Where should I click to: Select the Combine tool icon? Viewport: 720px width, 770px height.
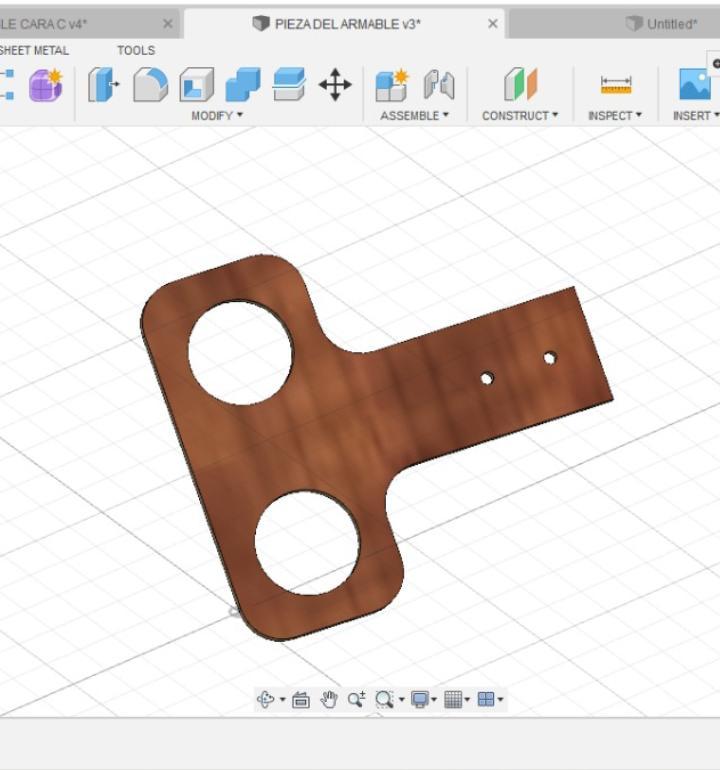243,85
